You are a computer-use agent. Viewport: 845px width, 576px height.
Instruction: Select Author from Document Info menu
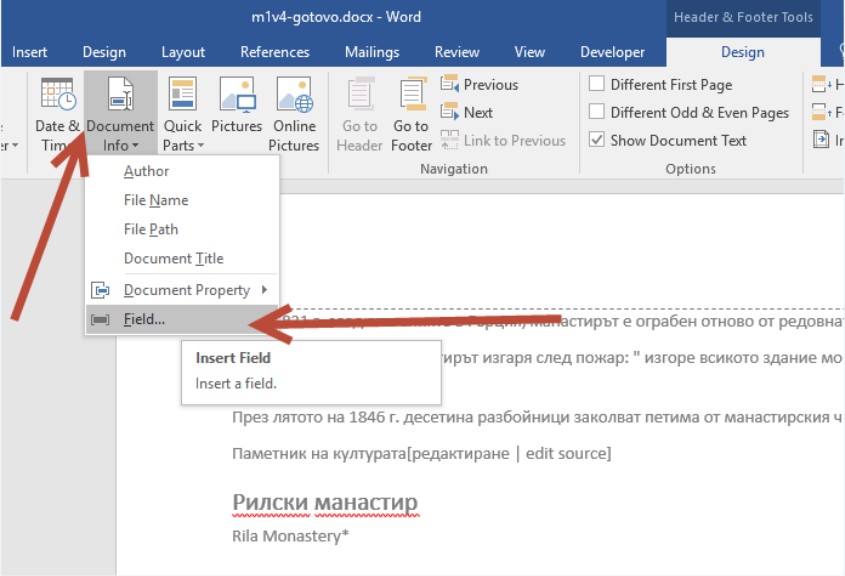(146, 171)
